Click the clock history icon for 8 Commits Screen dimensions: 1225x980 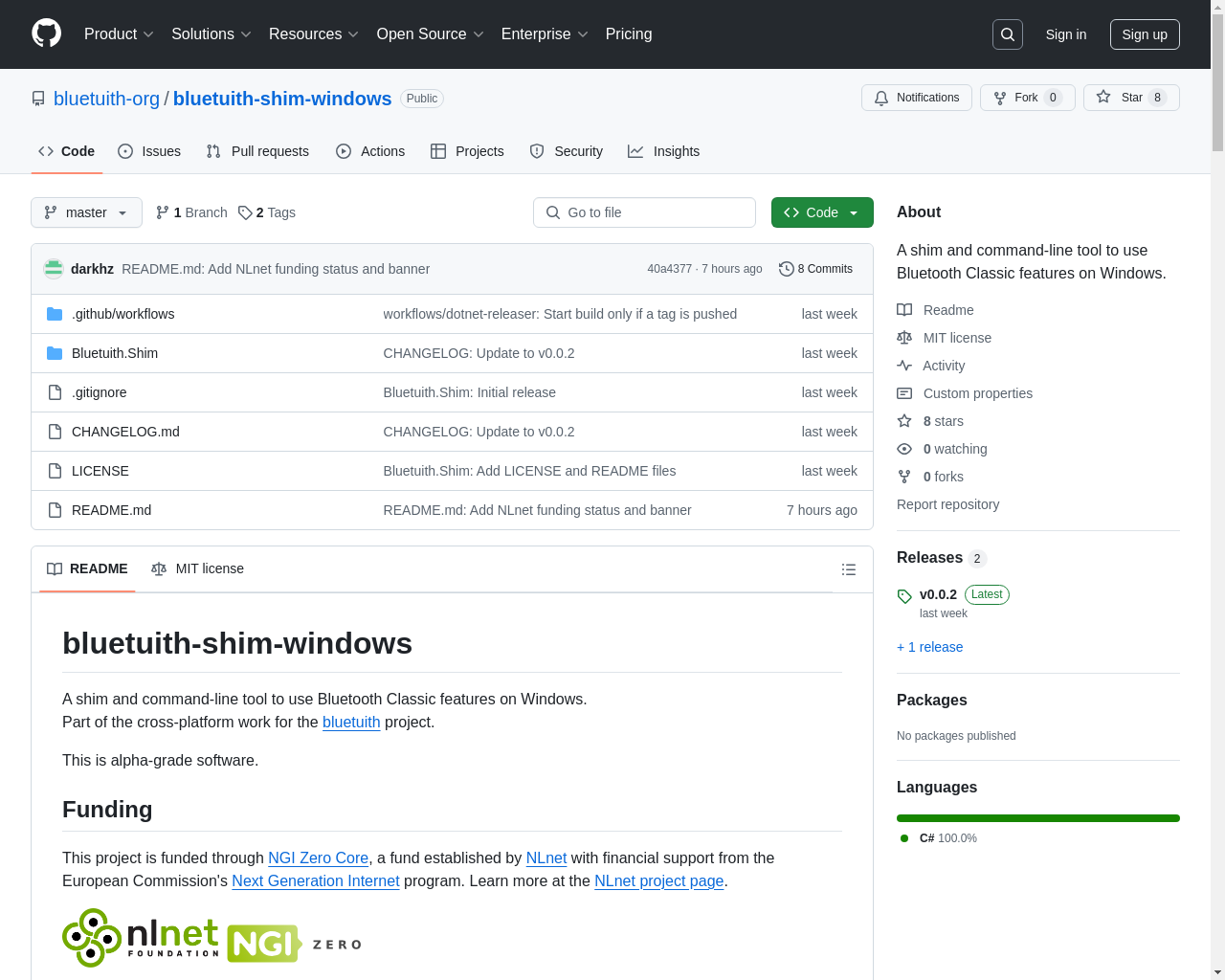coord(787,269)
